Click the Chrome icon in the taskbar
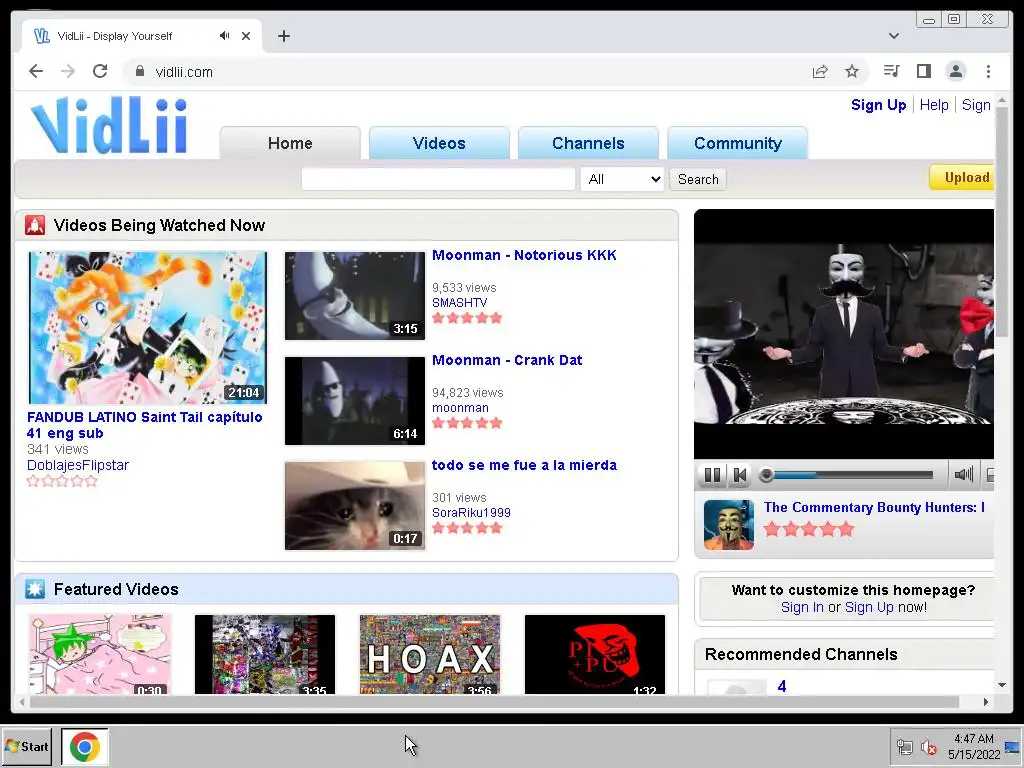 pos(85,746)
